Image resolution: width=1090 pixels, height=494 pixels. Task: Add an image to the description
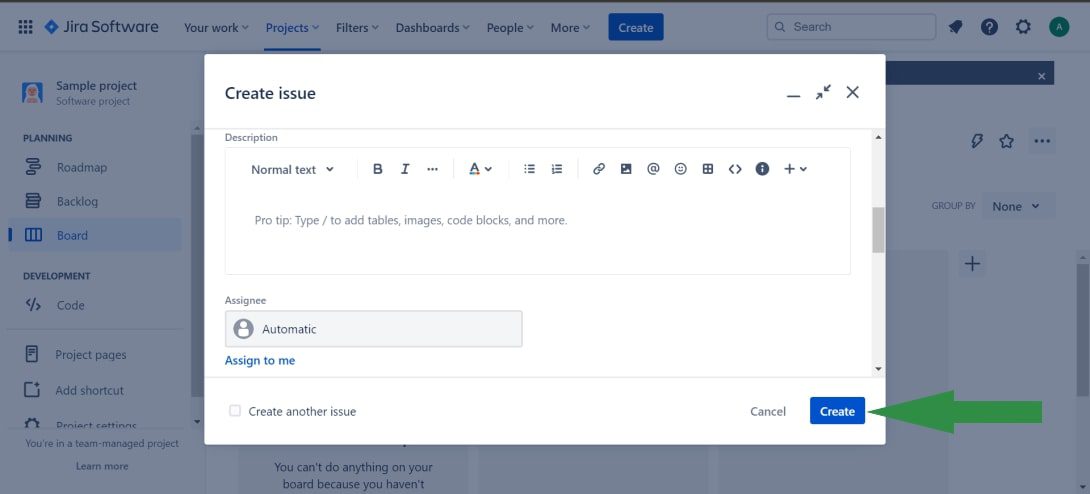[626, 169]
